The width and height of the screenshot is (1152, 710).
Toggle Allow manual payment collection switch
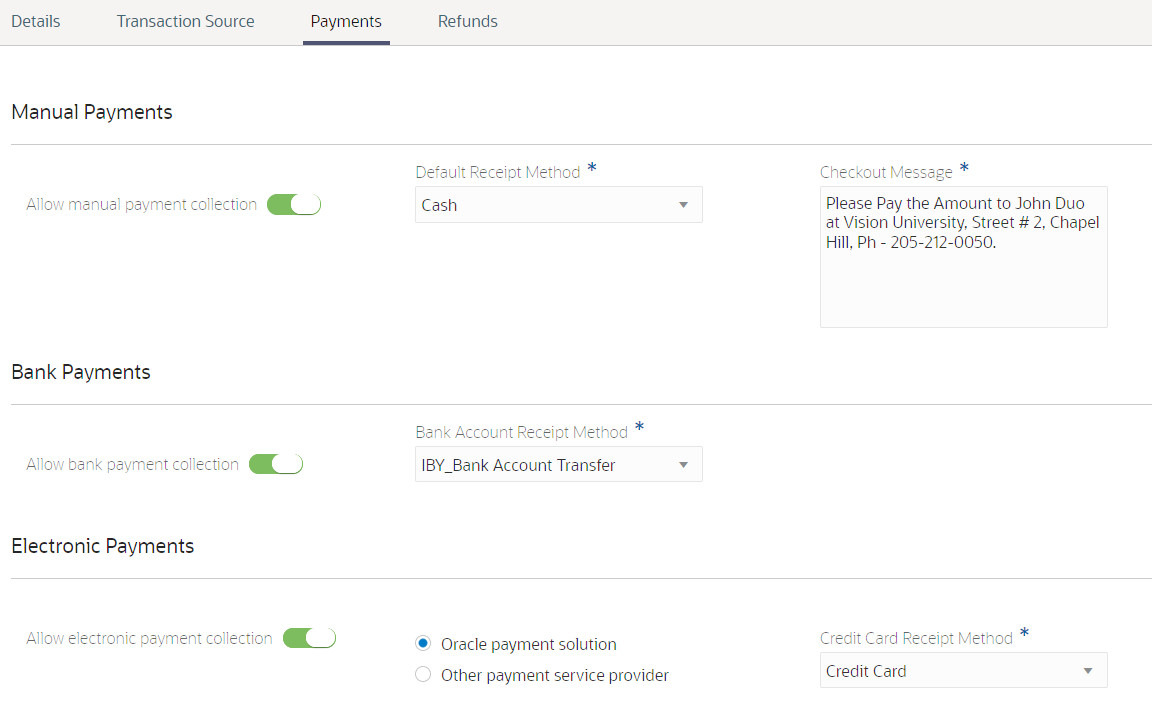pos(294,204)
